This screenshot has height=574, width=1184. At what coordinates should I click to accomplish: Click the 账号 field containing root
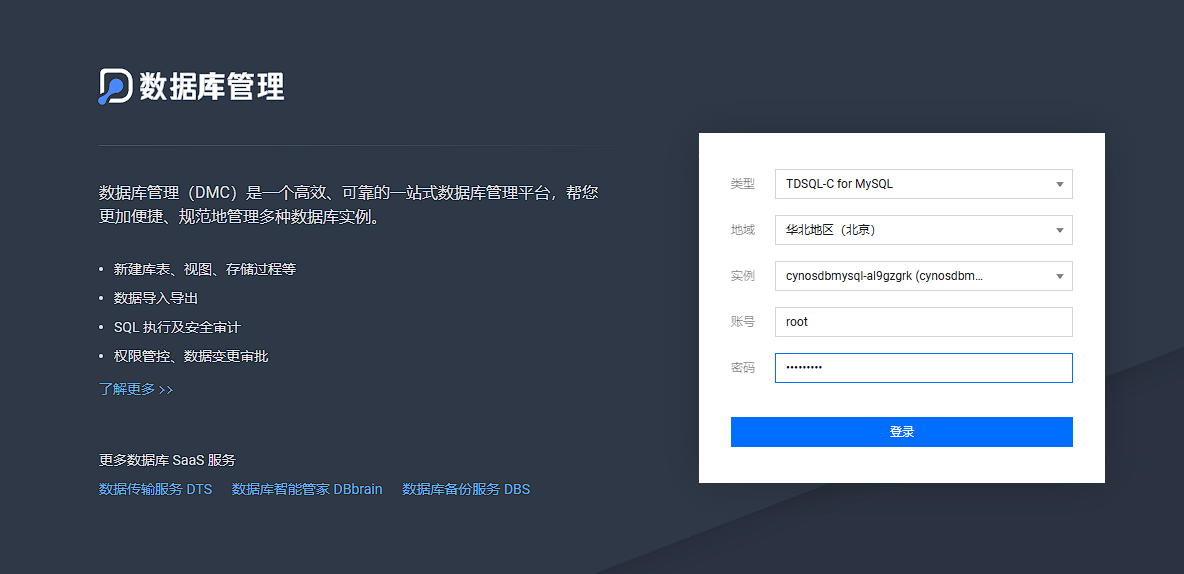pos(923,322)
